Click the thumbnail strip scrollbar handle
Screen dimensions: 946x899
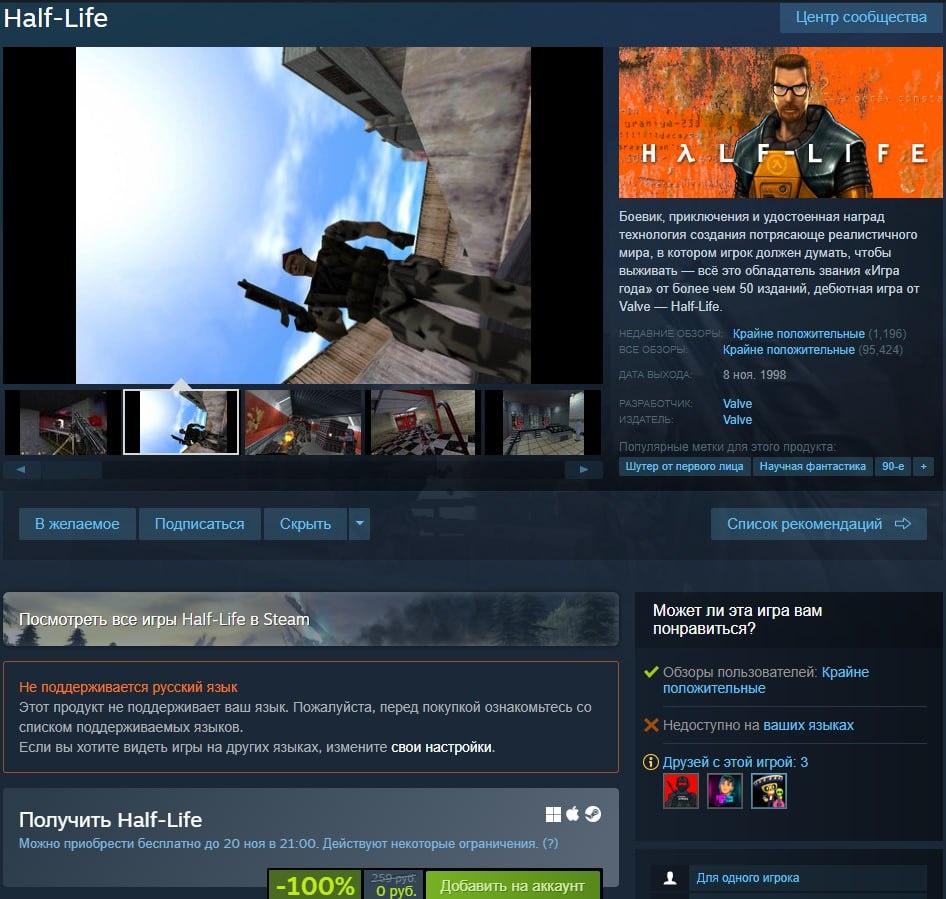pyautogui.click(x=71, y=469)
